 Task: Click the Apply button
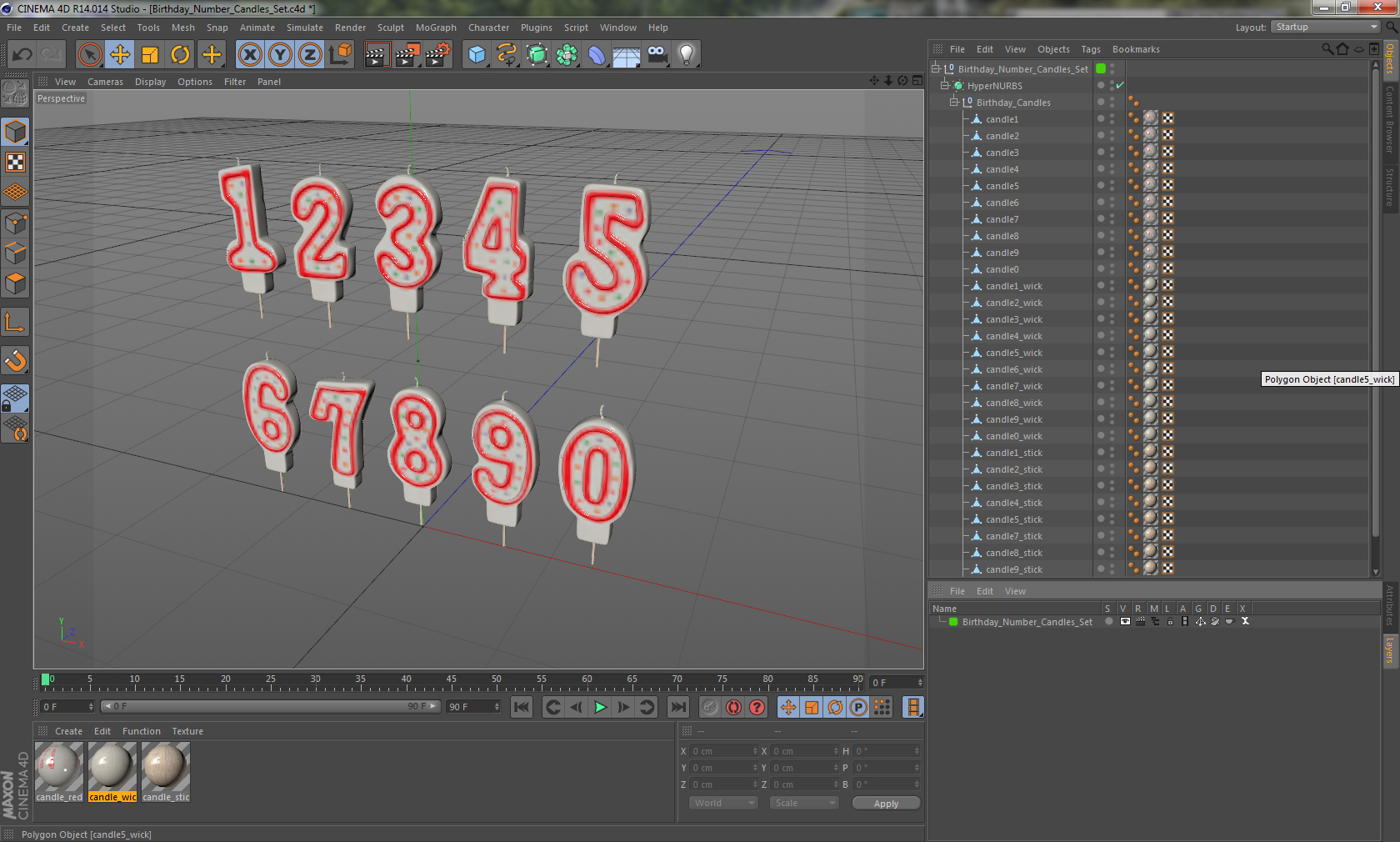click(x=886, y=804)
